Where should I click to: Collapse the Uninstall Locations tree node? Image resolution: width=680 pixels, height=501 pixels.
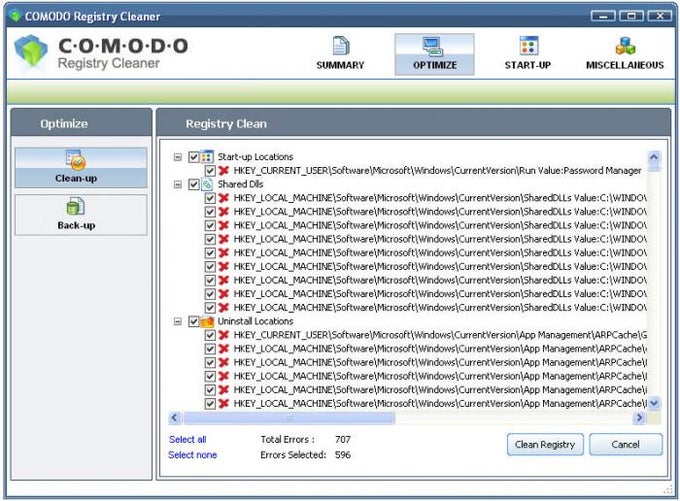(x=177, y=322)
